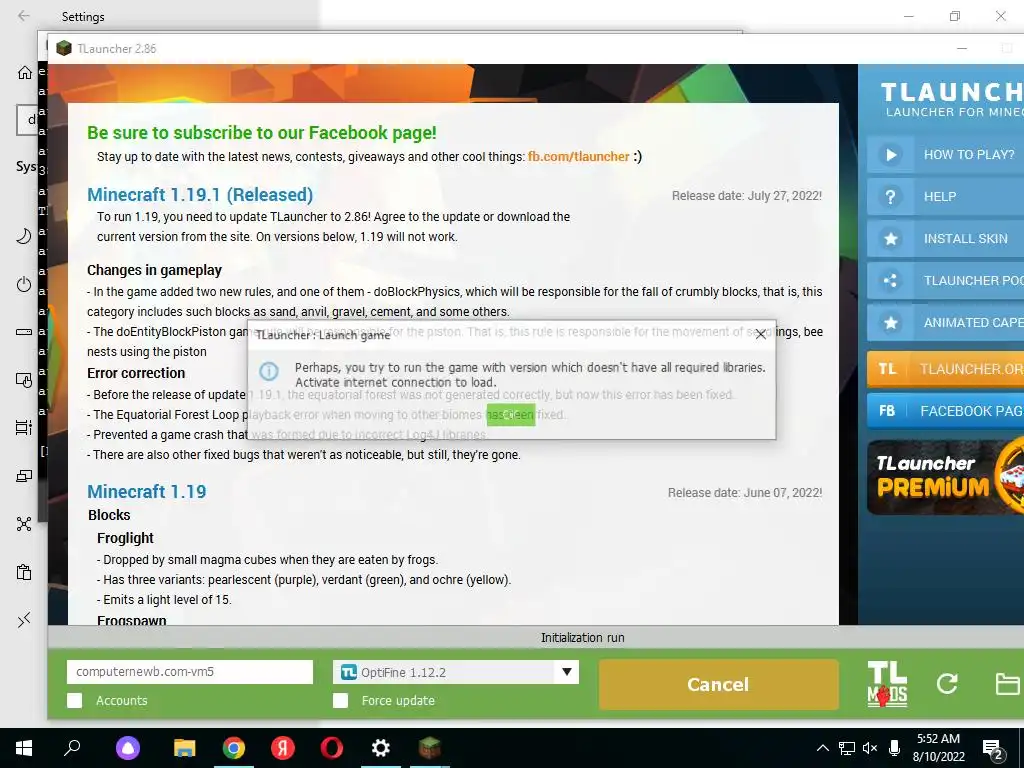Click the TL Mods icon
The image size is (1024, 768).
(x=887, y=684)
